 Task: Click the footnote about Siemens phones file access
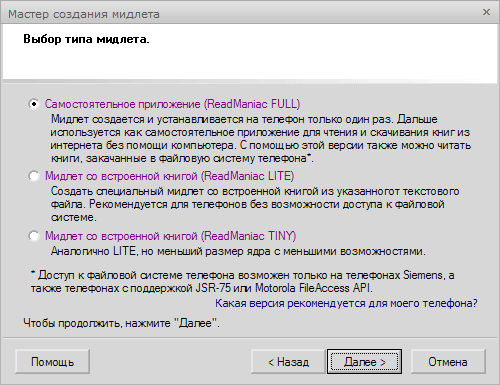[x=242, y=282]
